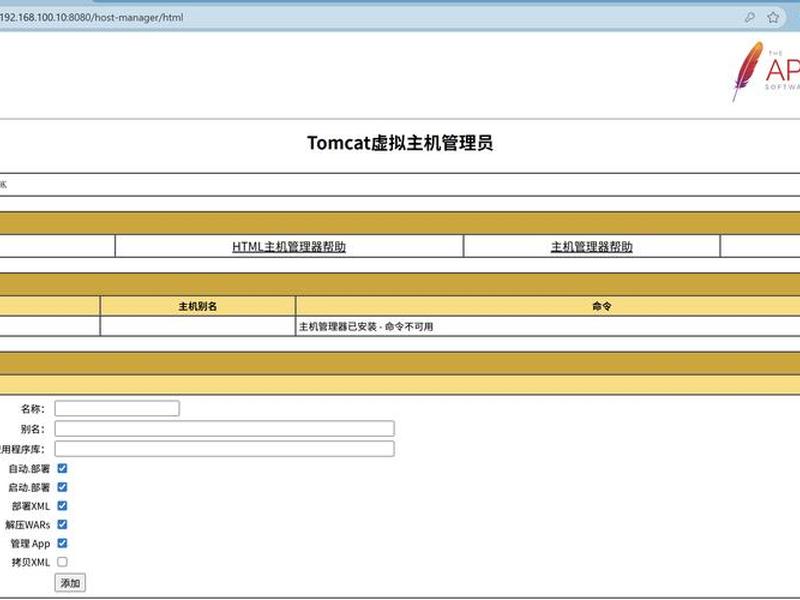800x600 pixels.
Task: Focus the 别名 input field
Action: [x=224, y=429]
